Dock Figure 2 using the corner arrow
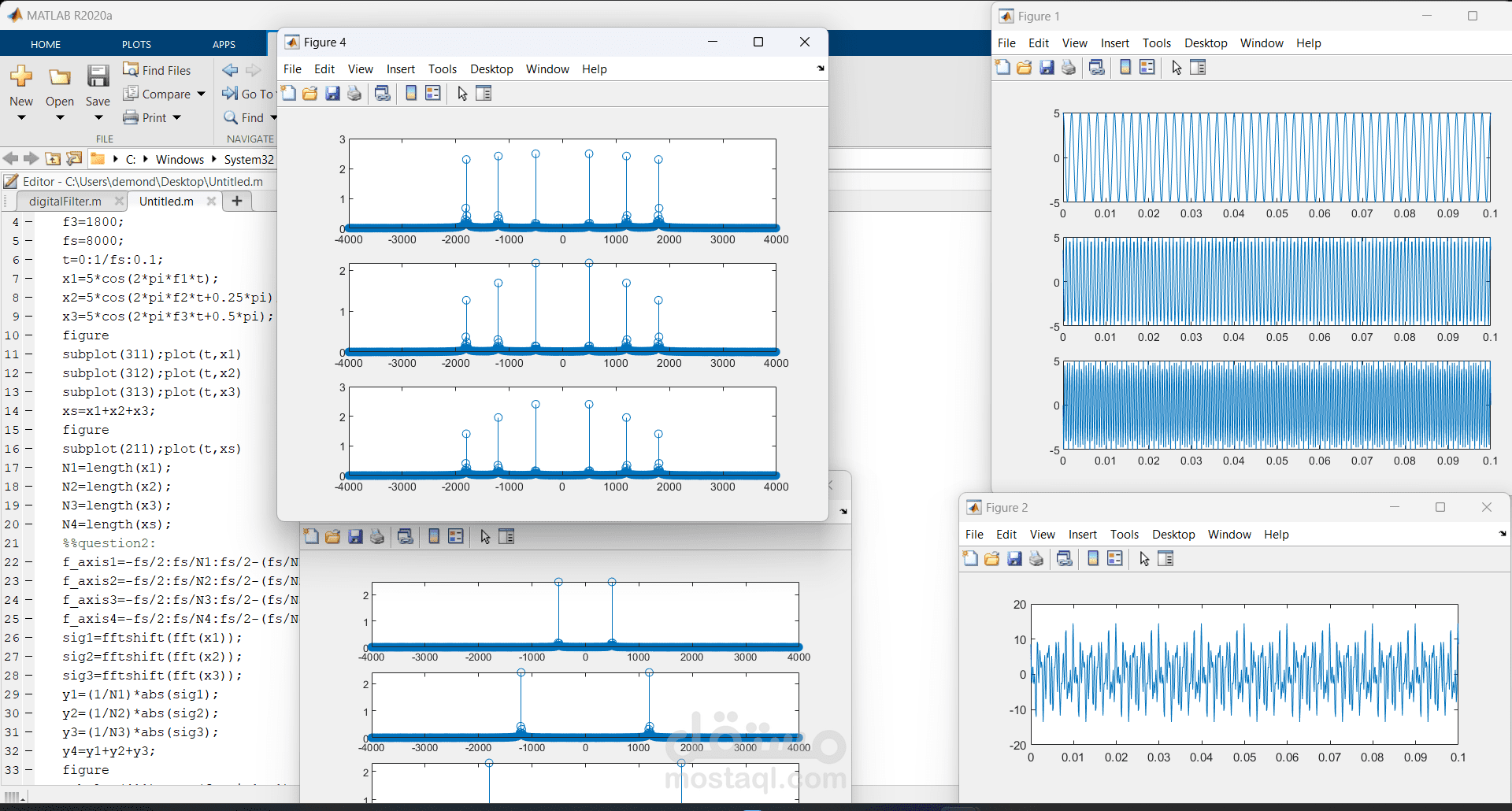Viewport: 1512px width, 811px height. [1503, 534]
